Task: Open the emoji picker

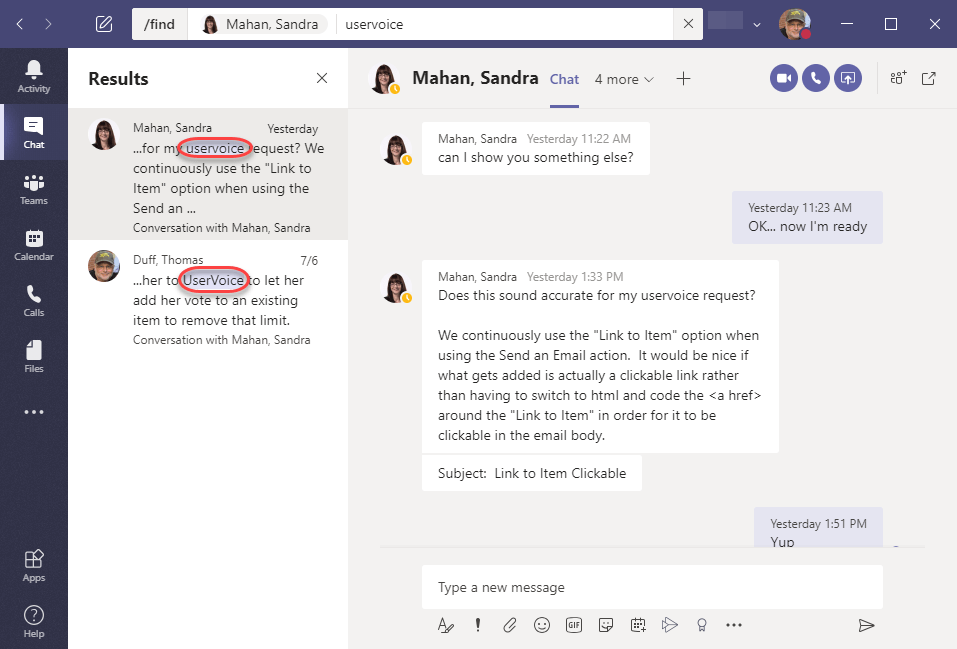Action: point(542,625)
